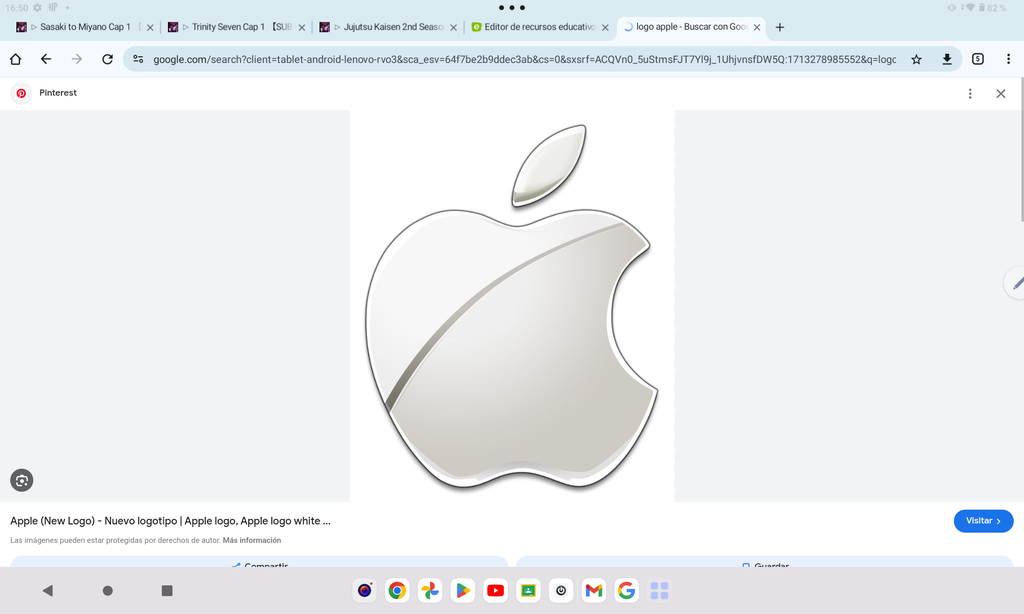Open the tab switcher showing 5 tabs
1024x614 pixels.
(x=978, y=59)
